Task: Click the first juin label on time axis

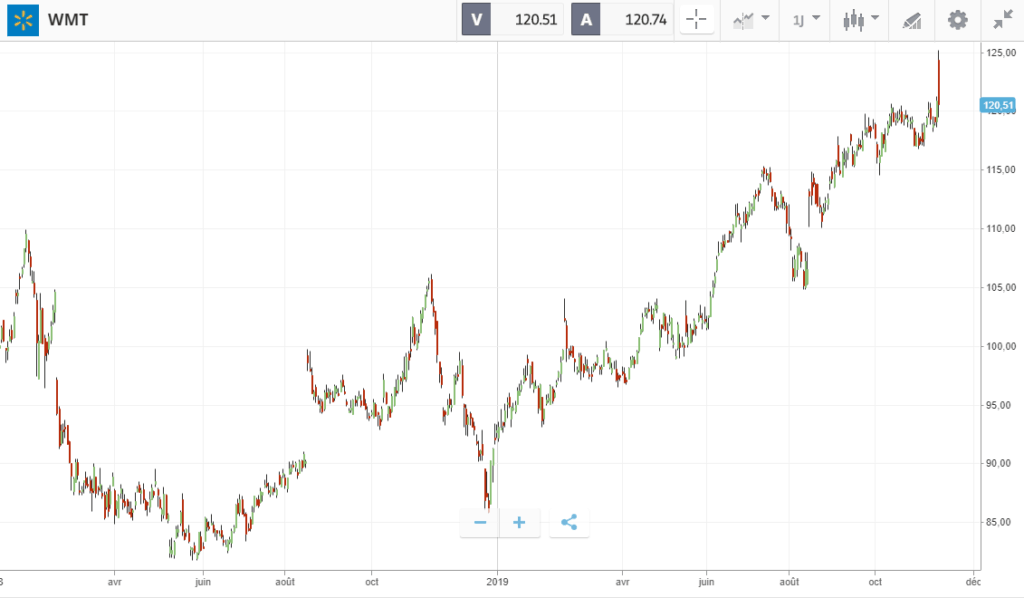Action: click(x=202, y=582)
